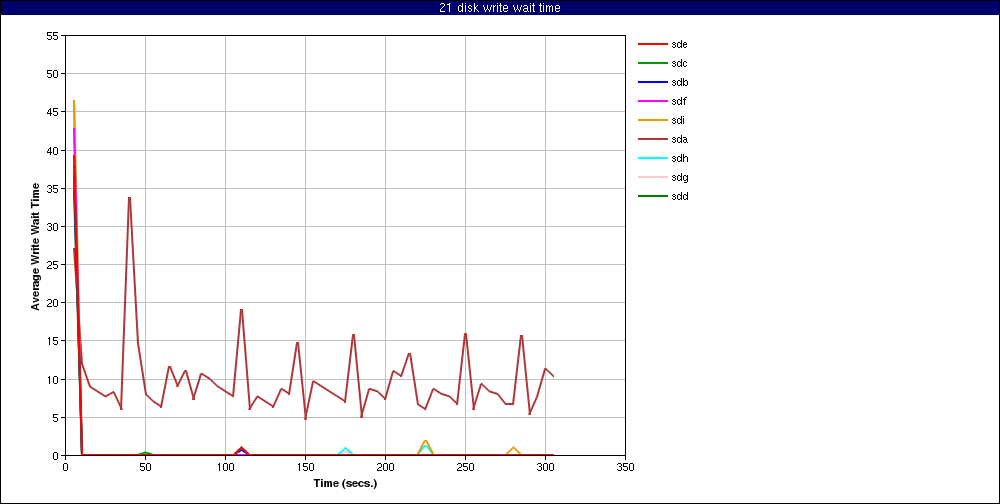Click the red sde legend line swatch
Image resolution: width=1000 pixels, height=504 pixels.
click(x=652, y=45)
